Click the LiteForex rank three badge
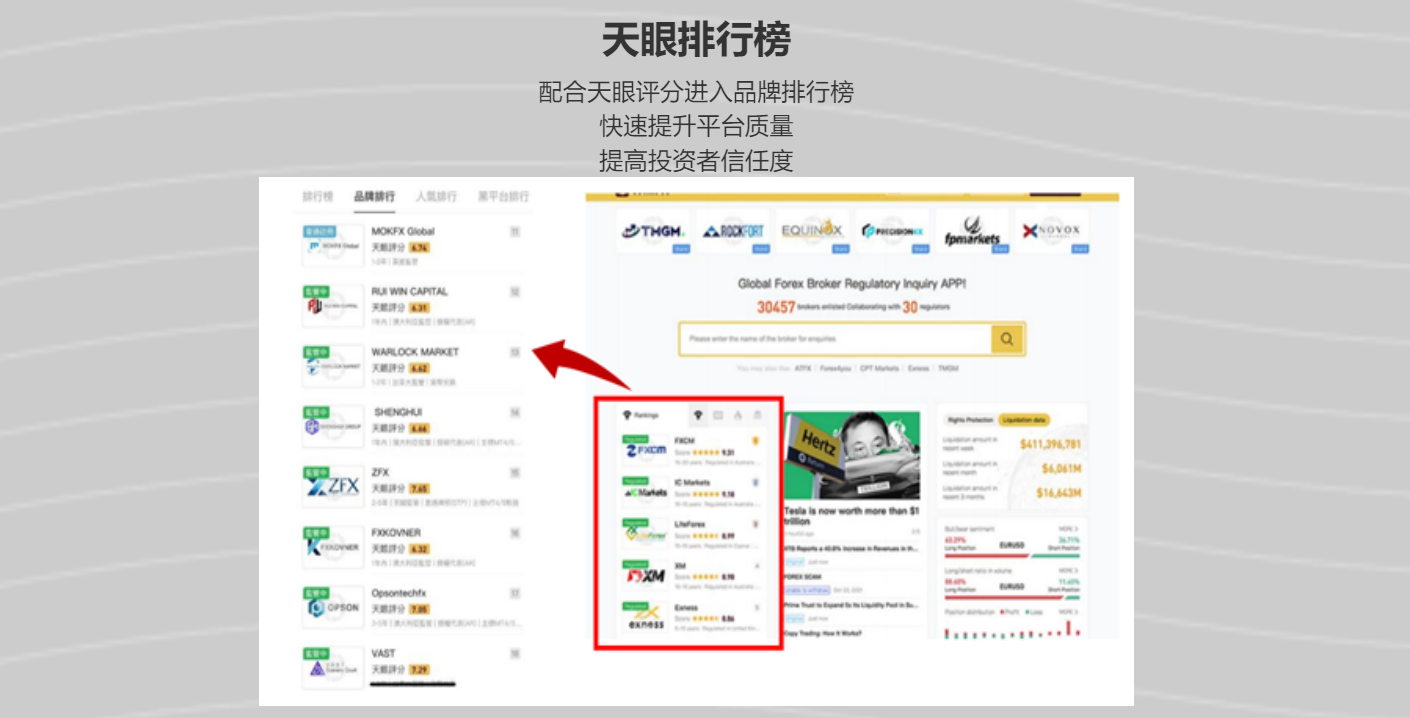Image resolution: width=1410 pixels, height=718 pixels. point(755,524)
